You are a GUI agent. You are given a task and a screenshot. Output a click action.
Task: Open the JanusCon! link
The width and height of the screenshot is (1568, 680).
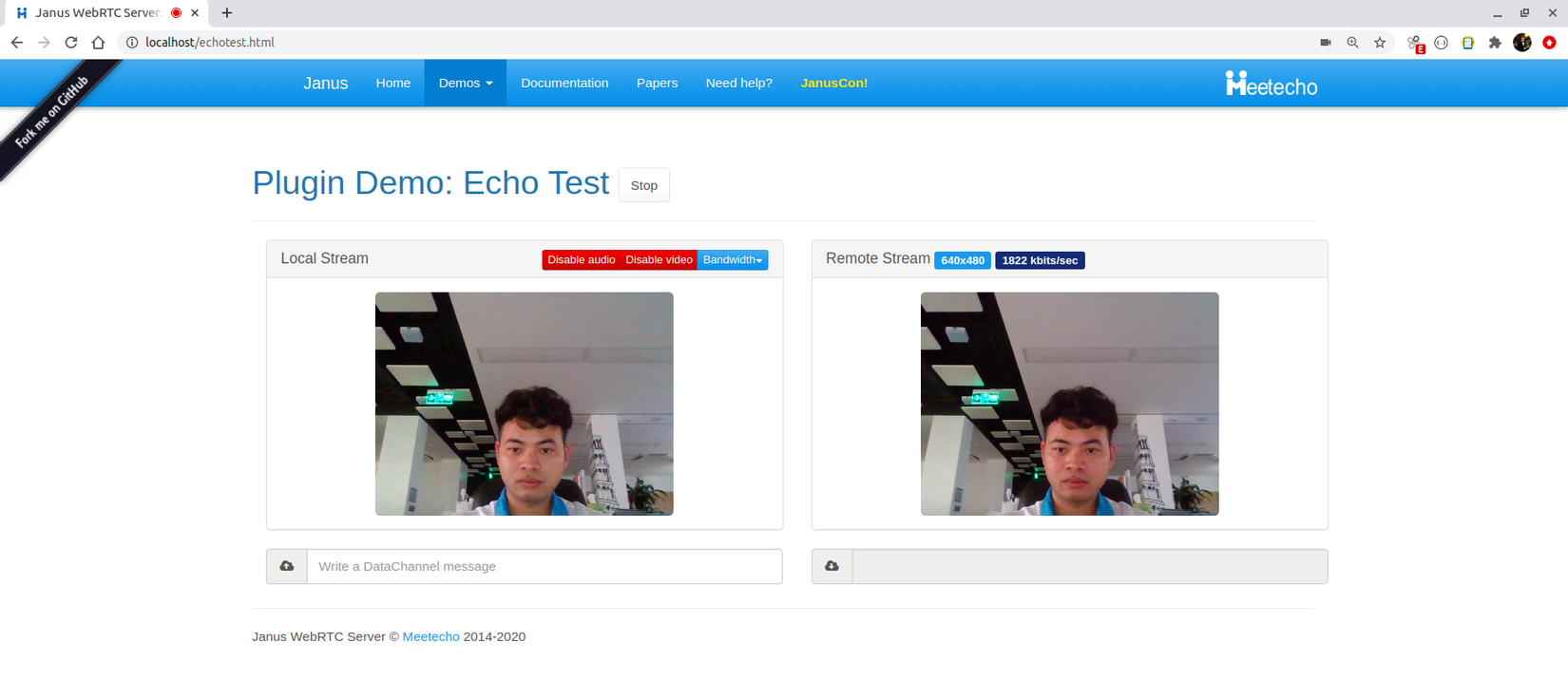pyautogui.click(x=834, y=83)
